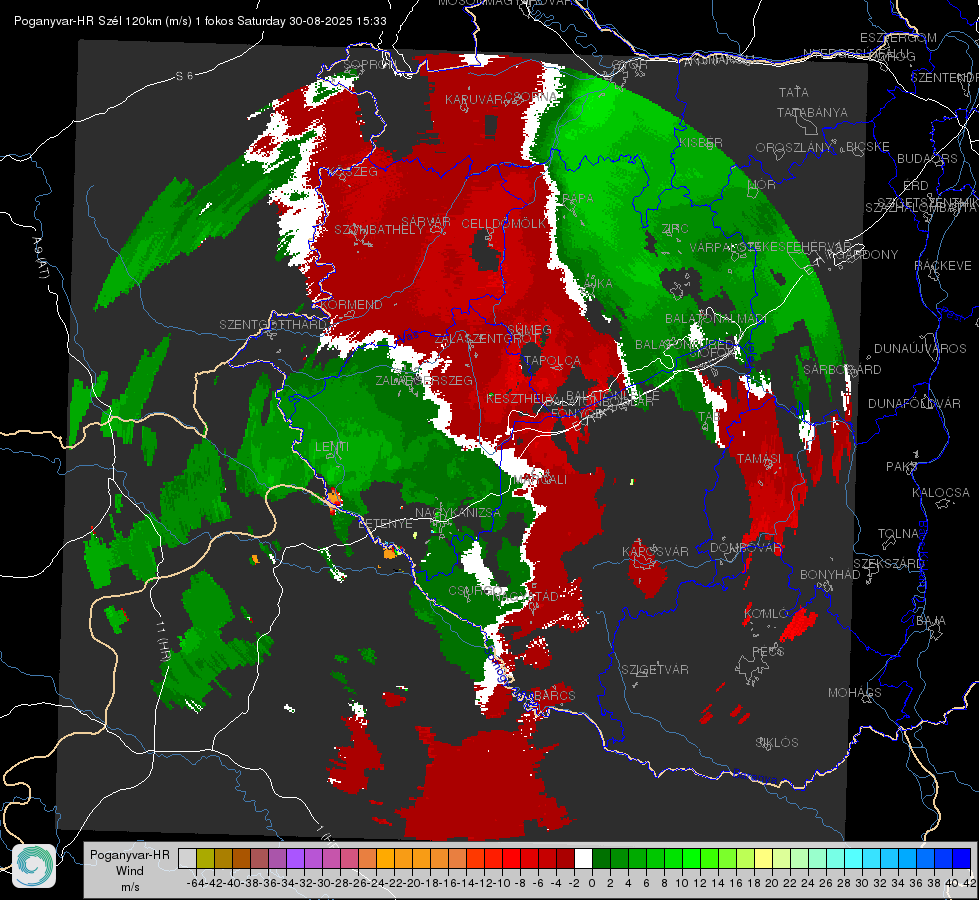Click the 'CELLDOMOLK' city label
979x900 pixels.
(x=503, y=224)
